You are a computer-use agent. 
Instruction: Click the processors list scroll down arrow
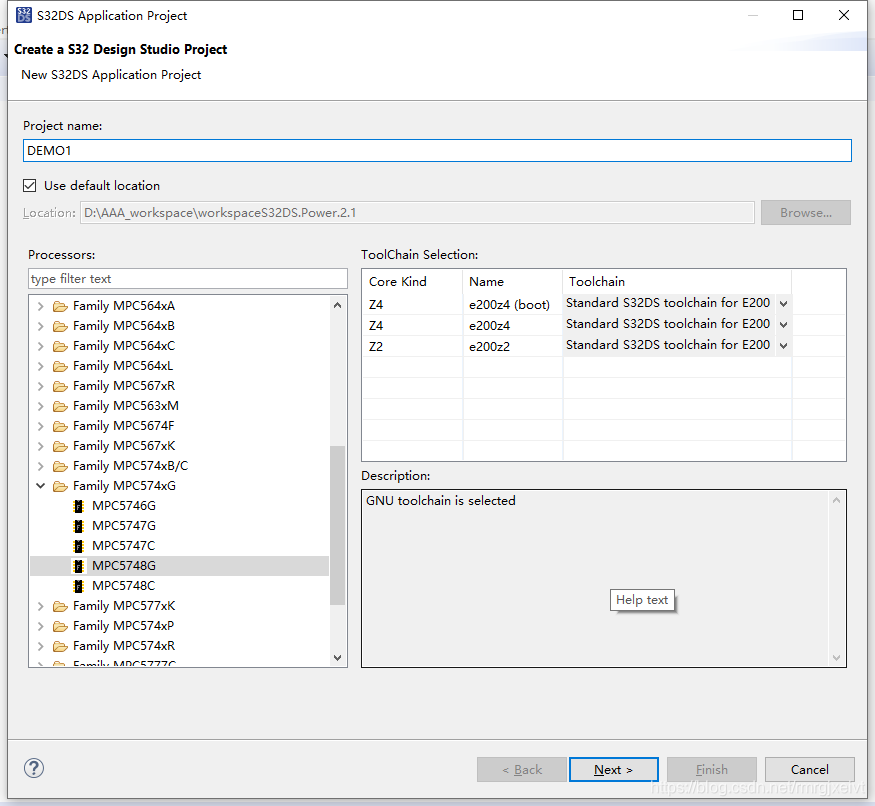click(x=337, y=658)
